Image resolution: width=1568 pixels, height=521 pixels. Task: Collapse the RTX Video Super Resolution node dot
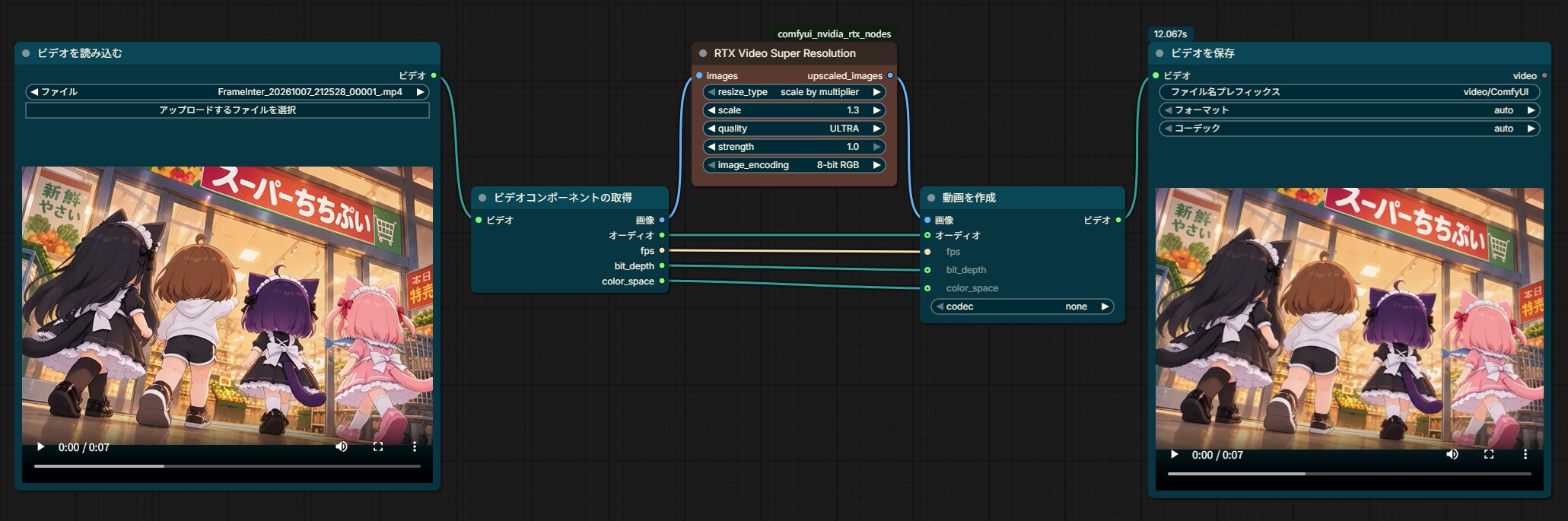[x=703, y=53]
